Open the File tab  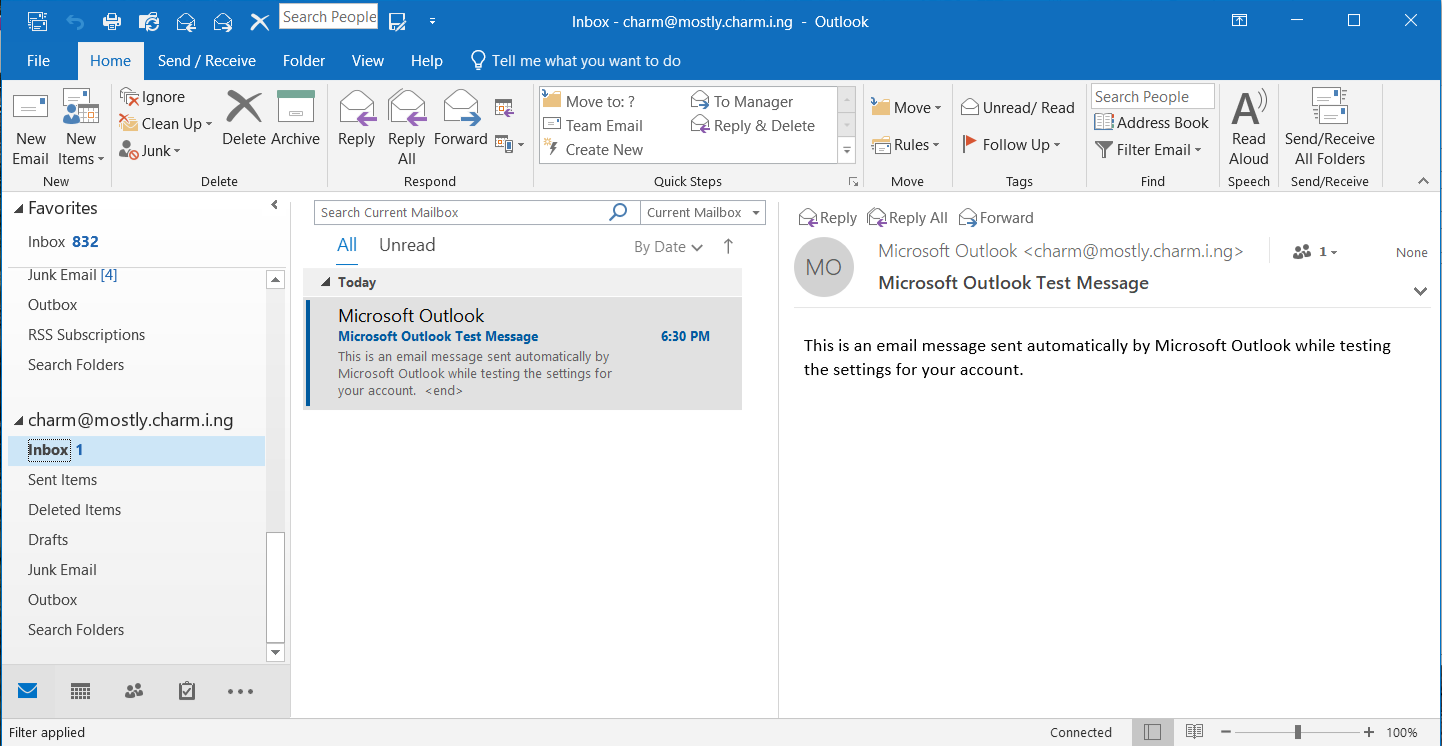pyautogui.click(x=38, y=60)
